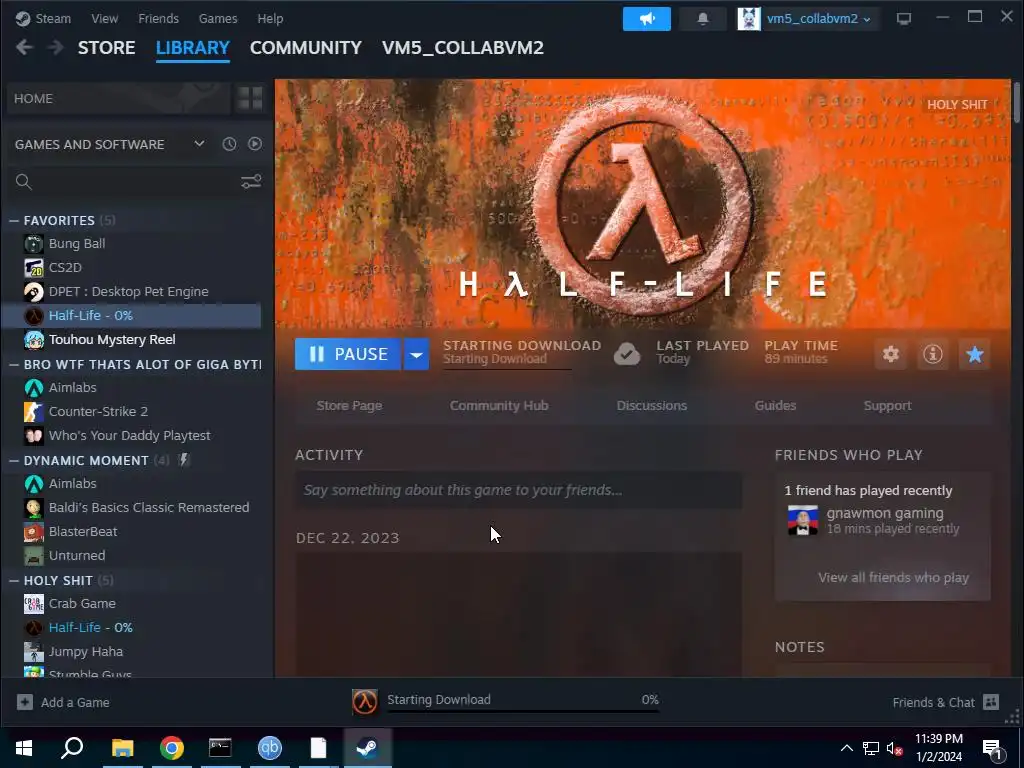Open Command Prompt from the taskbar
Image resolution: width=1024 pixels, height=768 pixels.
point(220,748)
